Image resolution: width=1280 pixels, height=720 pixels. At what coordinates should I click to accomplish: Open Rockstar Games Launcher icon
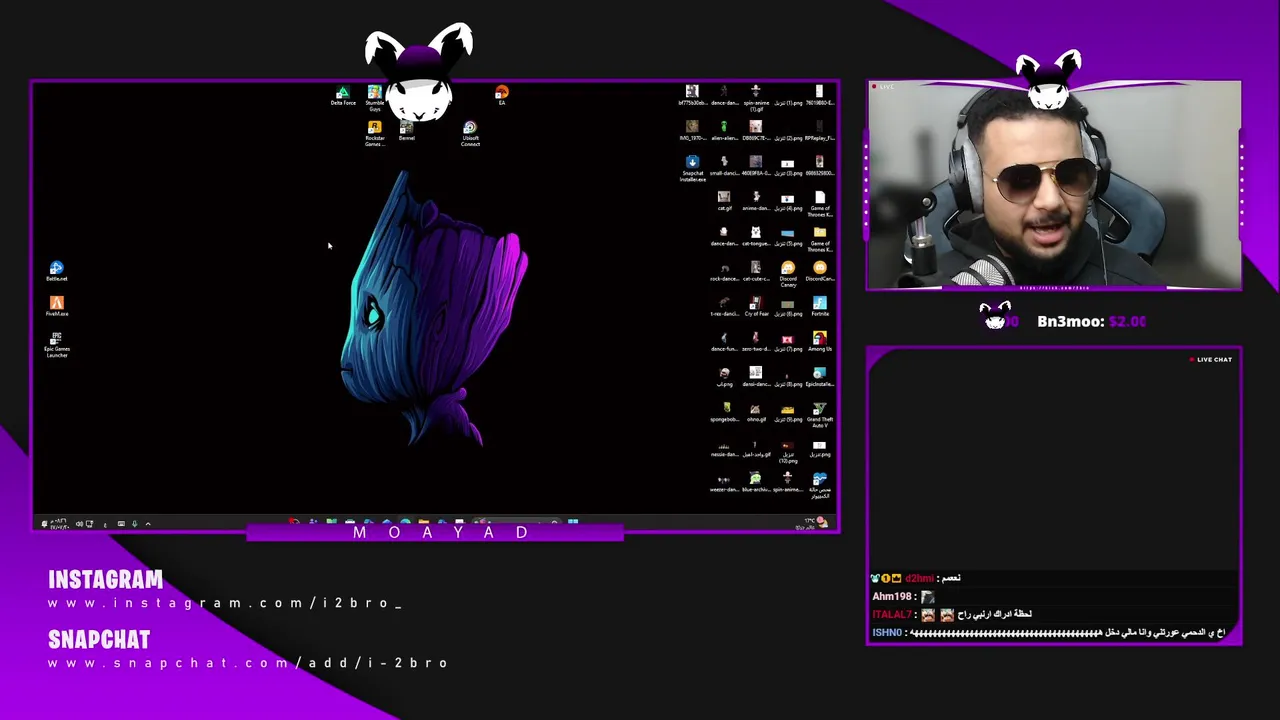tap(374, 133)
